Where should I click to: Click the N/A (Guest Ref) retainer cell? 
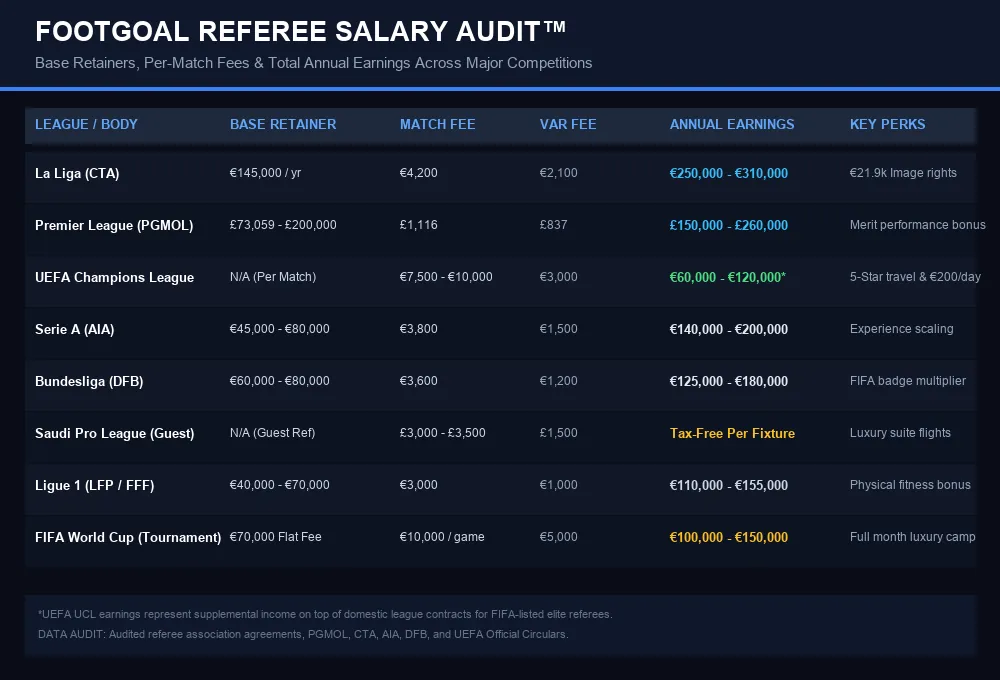tap(272, 432)
